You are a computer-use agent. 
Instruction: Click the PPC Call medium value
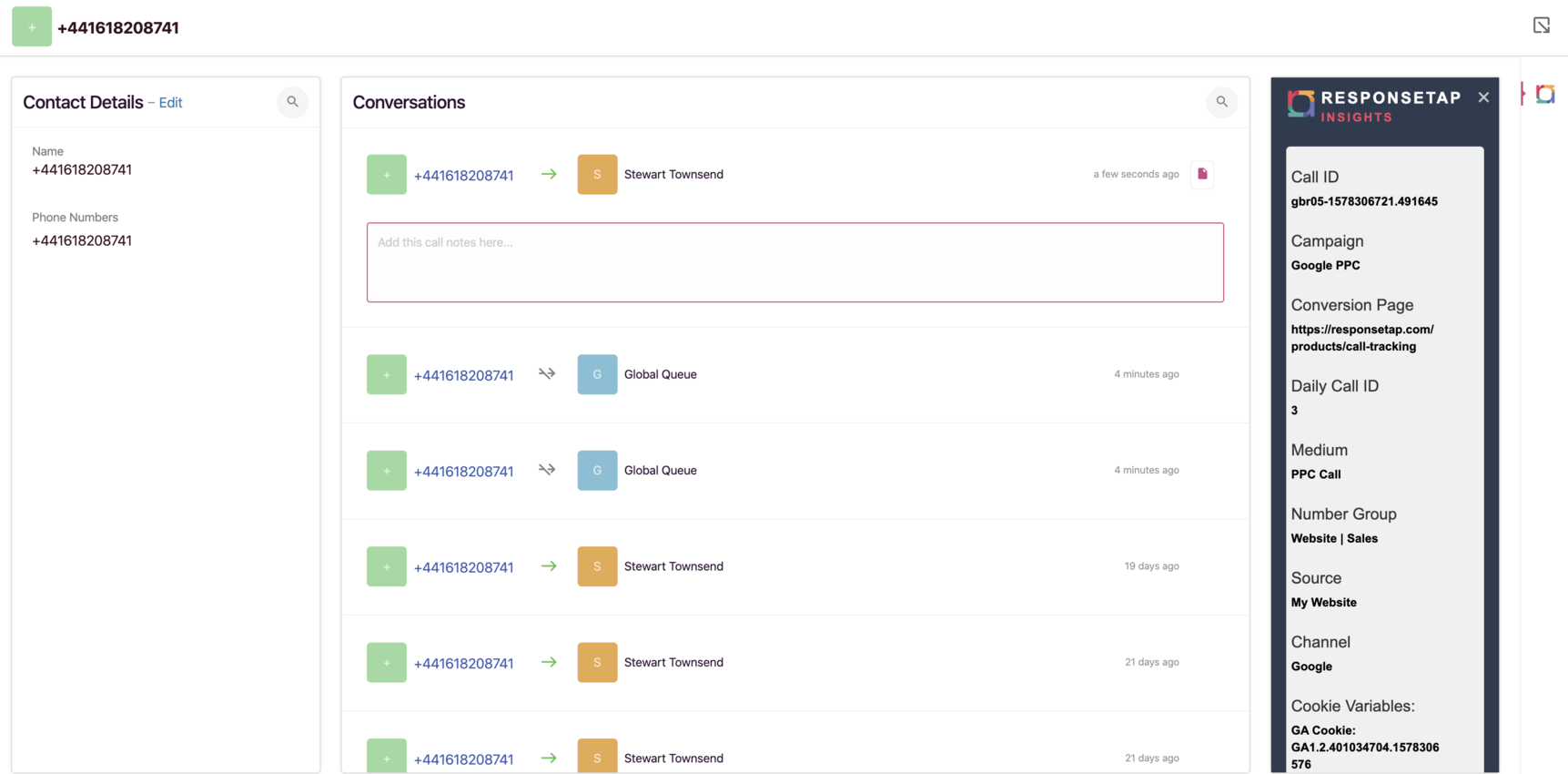pyautogui.click(x=1315, y=474)
